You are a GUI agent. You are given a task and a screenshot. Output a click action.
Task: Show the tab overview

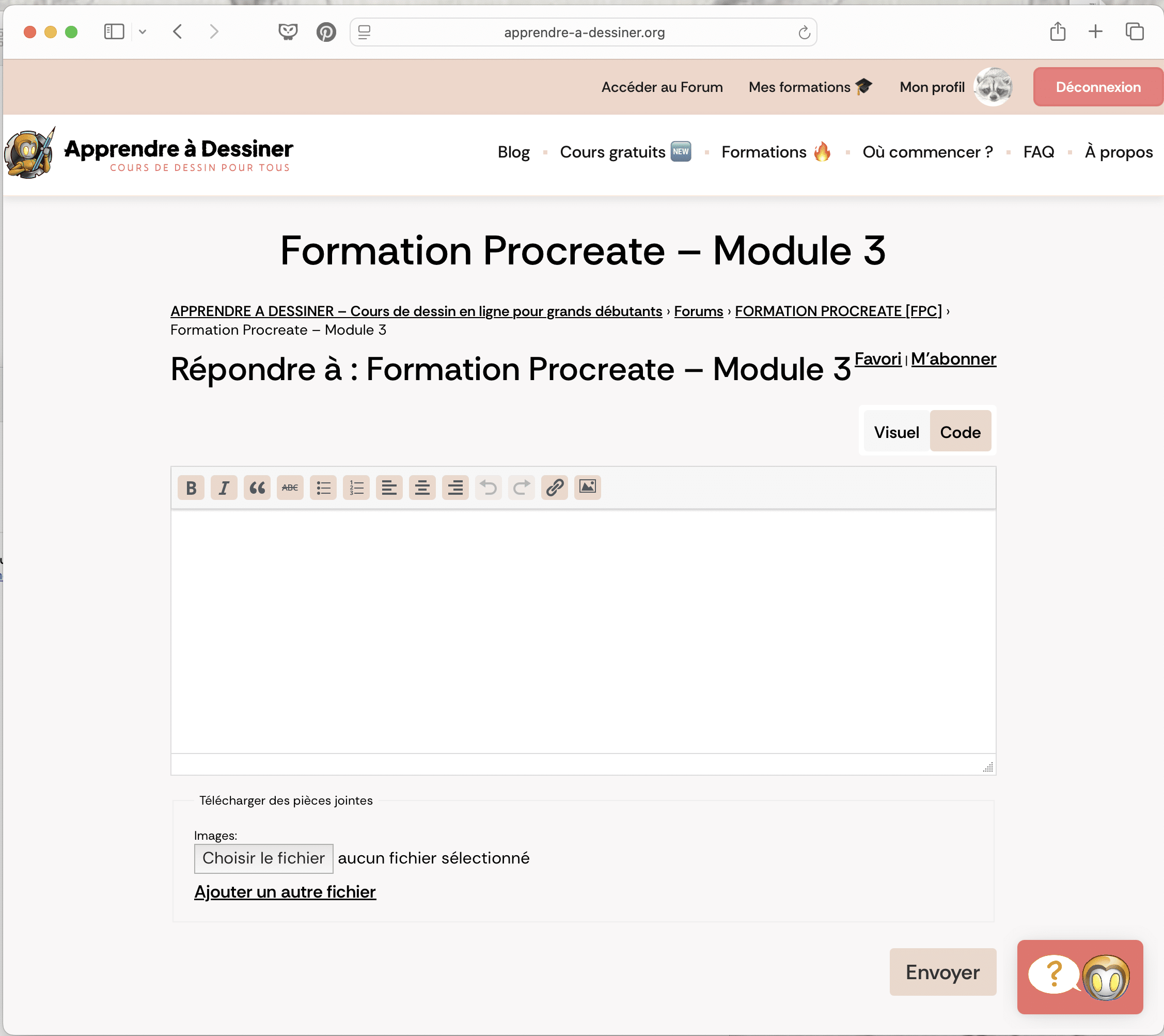[x=1135, y=32]
